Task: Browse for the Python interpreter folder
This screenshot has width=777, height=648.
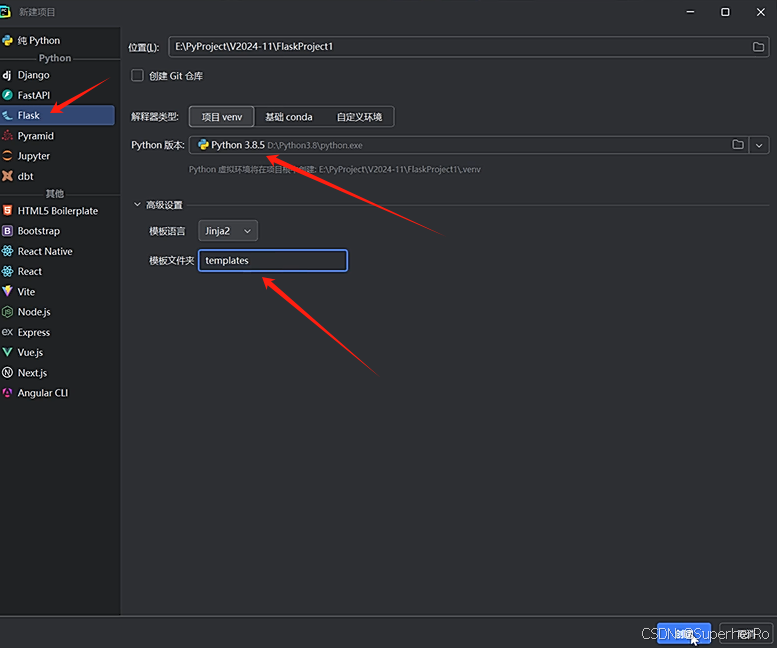Action: point(738,145)
